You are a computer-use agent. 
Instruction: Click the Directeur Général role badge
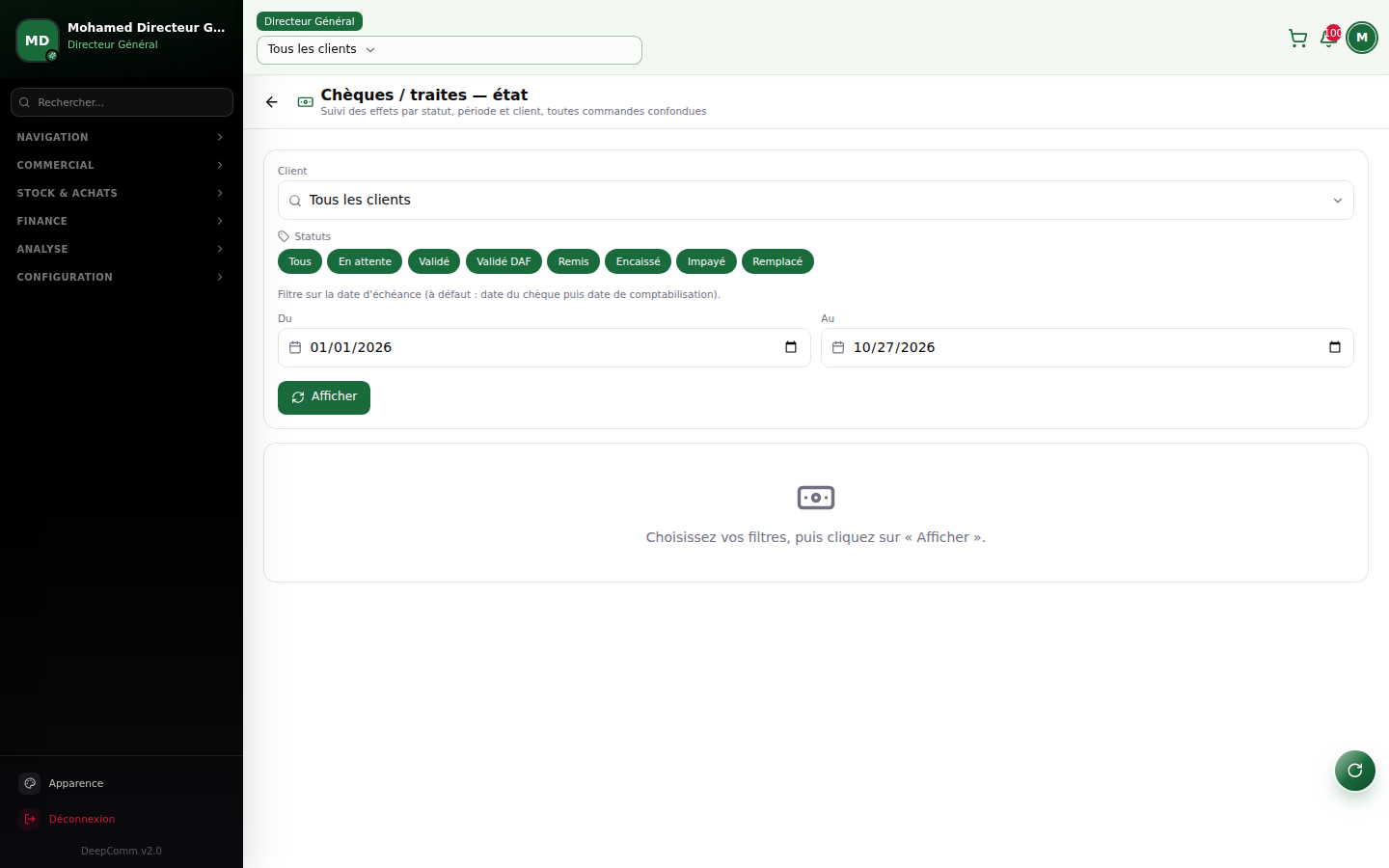pyautogui.click(x=310, y=21)
